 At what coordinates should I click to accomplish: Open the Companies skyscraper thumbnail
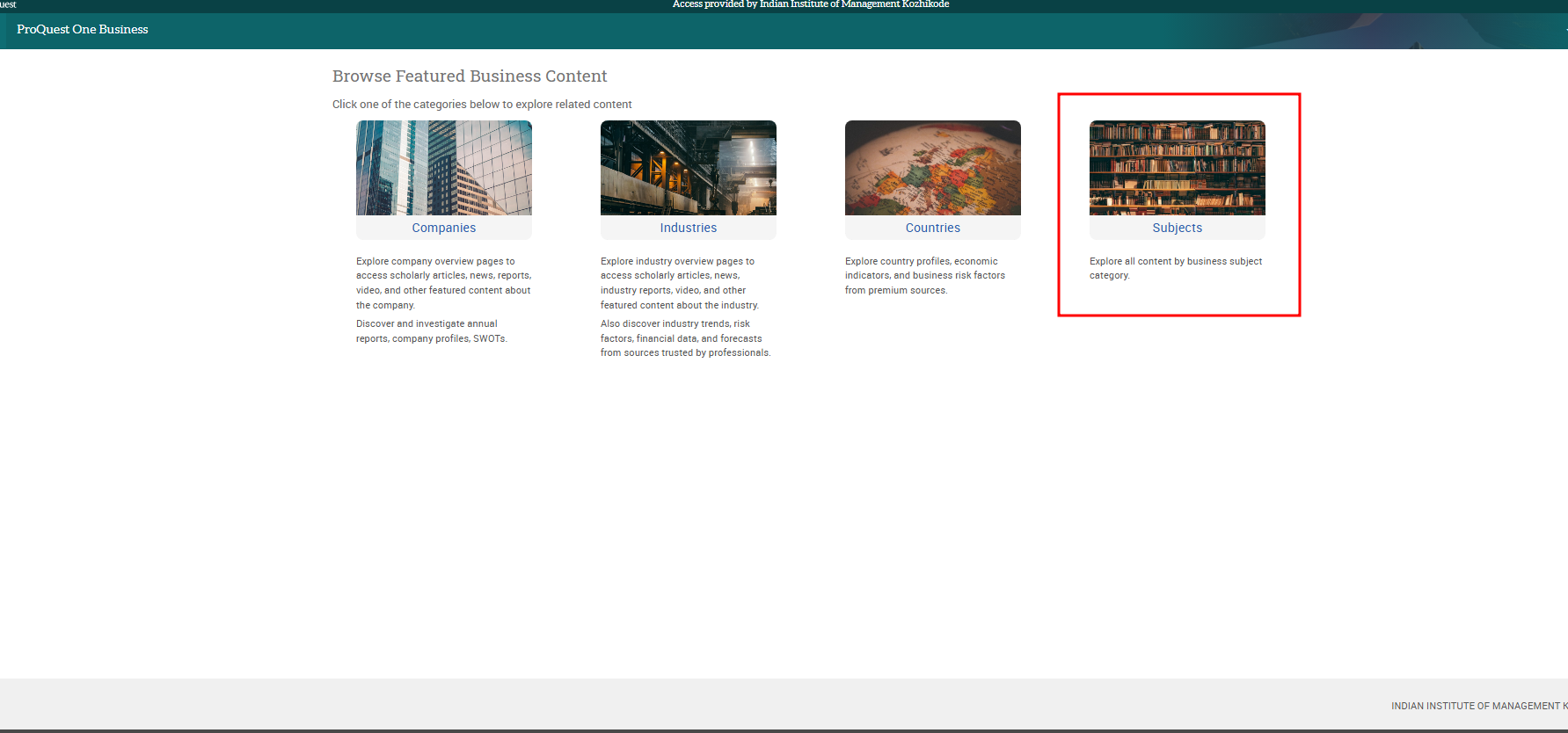pos(443,168)
